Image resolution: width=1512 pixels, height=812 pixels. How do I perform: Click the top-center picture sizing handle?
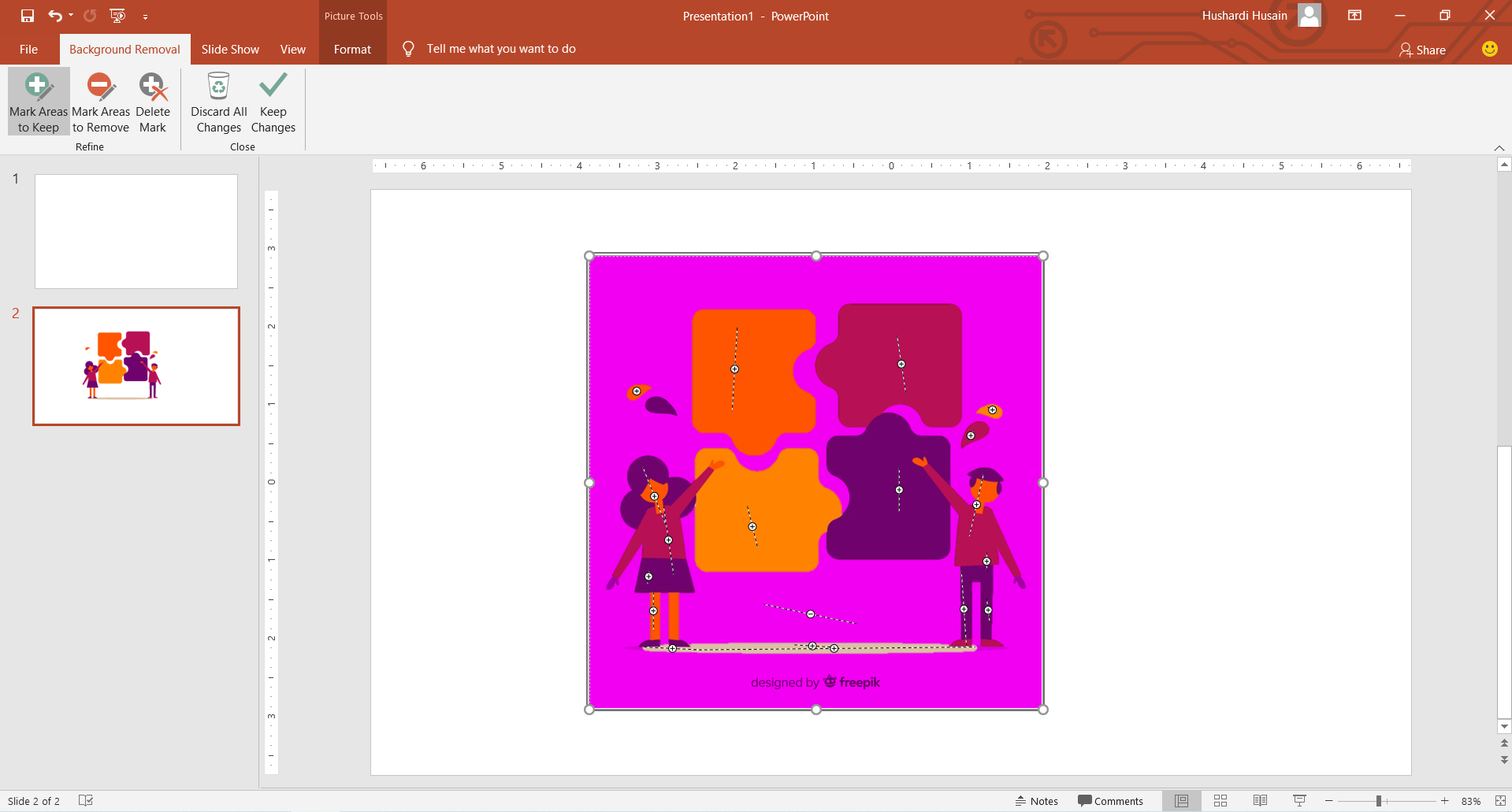coord(816,256)
